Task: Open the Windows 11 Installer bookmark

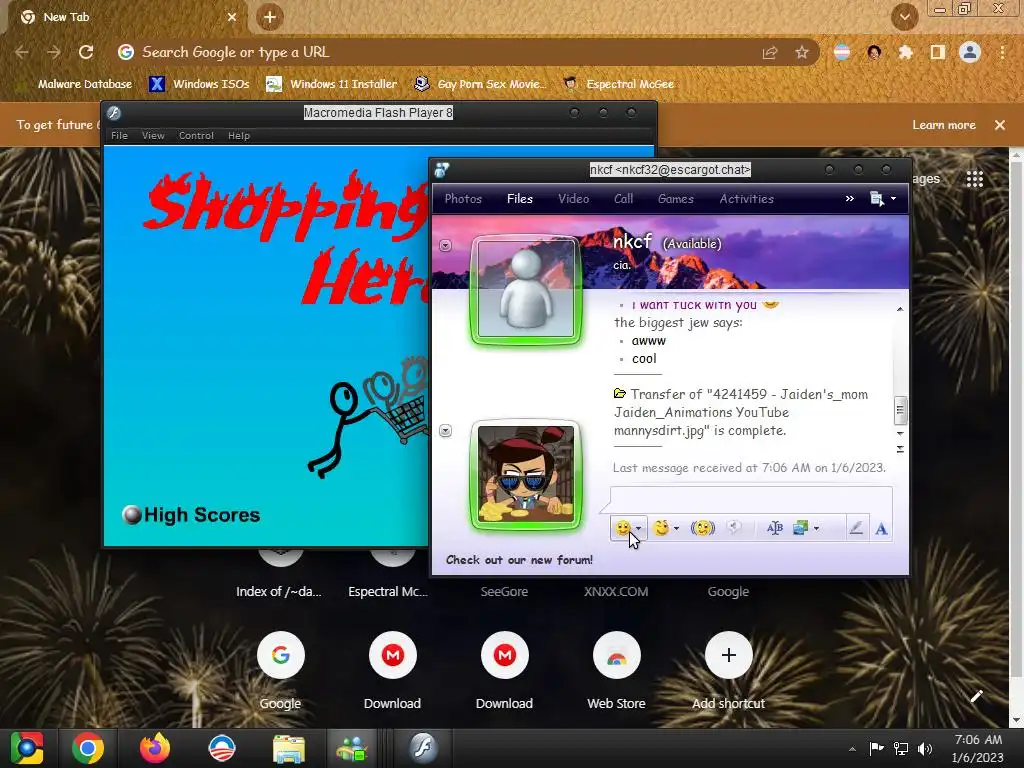Action: 332,84
